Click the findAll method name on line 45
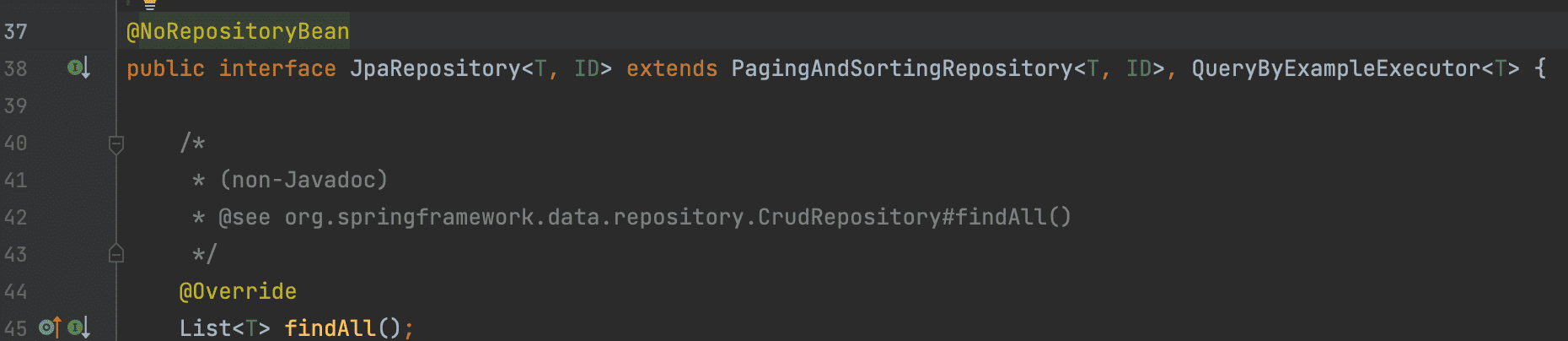1568x341 pixels. point(330,327)
